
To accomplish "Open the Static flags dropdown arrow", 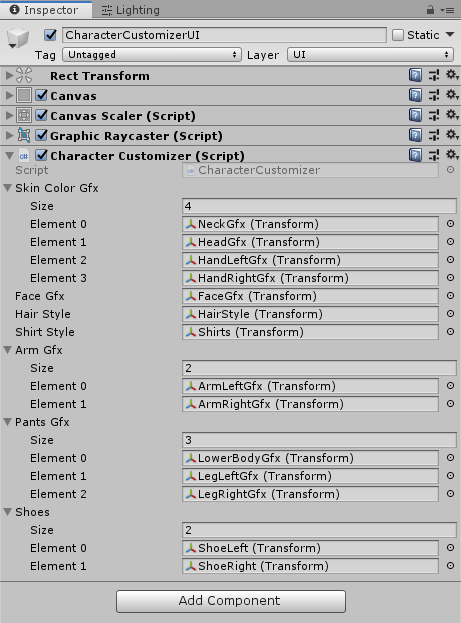I will (450, 35).
